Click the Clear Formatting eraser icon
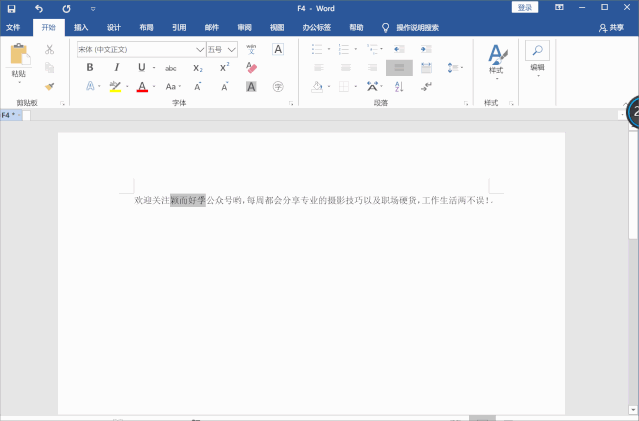 coord(251,68)
